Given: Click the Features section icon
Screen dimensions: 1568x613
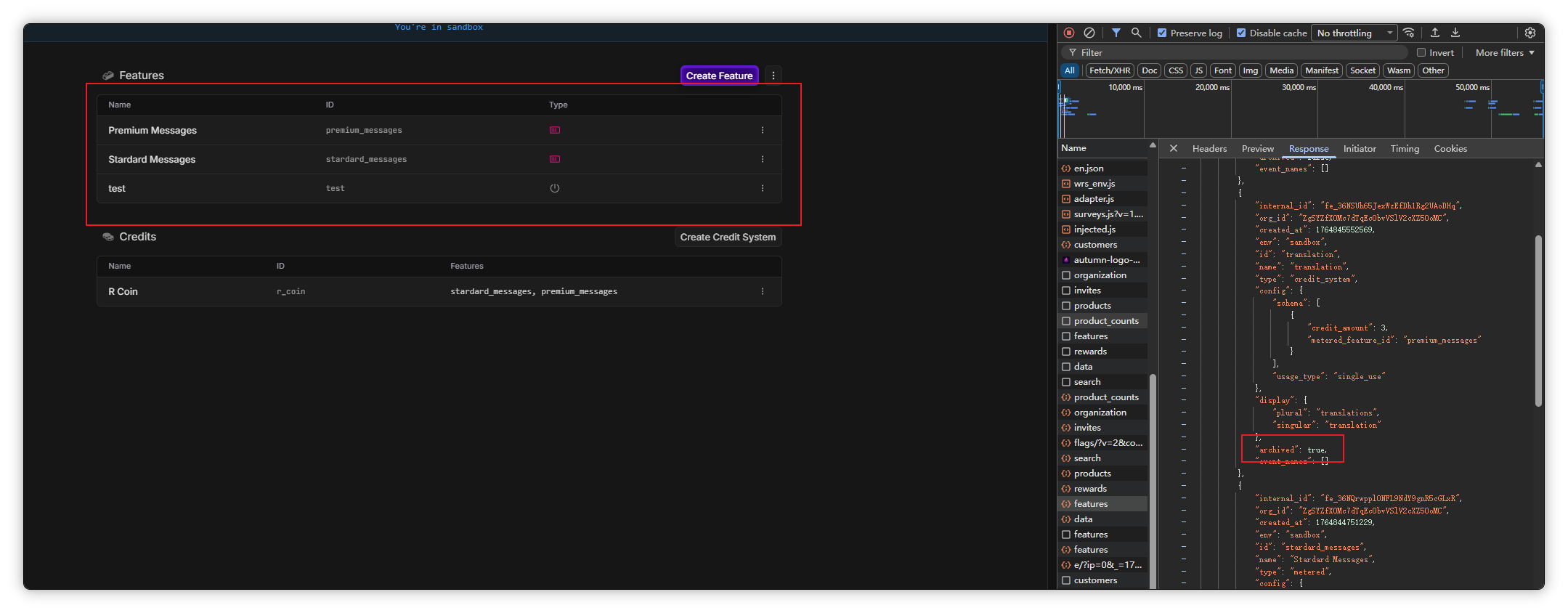Looking at the screenshot, I should pos(108,76).
